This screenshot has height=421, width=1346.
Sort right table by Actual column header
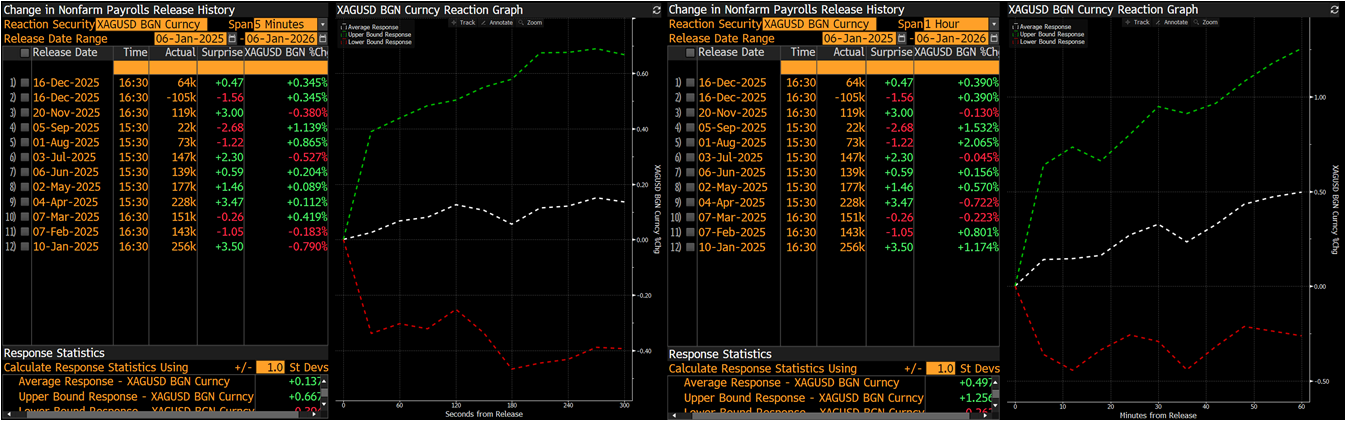click(x=848, y=52)
